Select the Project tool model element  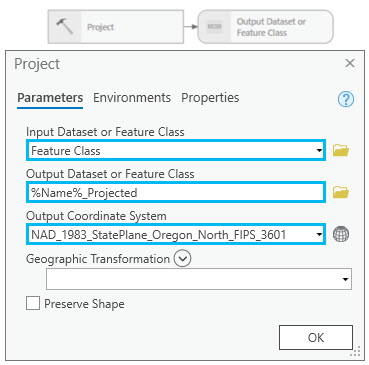(116, 27)
